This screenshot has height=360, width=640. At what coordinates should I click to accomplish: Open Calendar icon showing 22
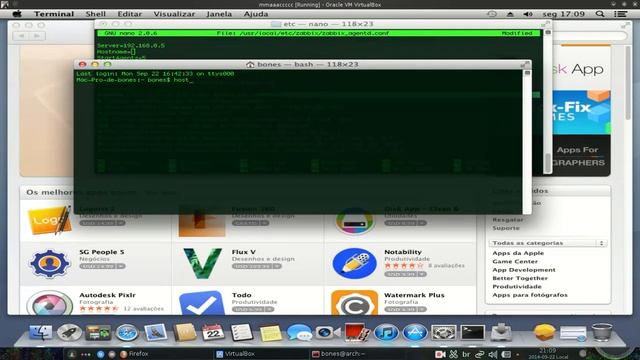(213, 333)
